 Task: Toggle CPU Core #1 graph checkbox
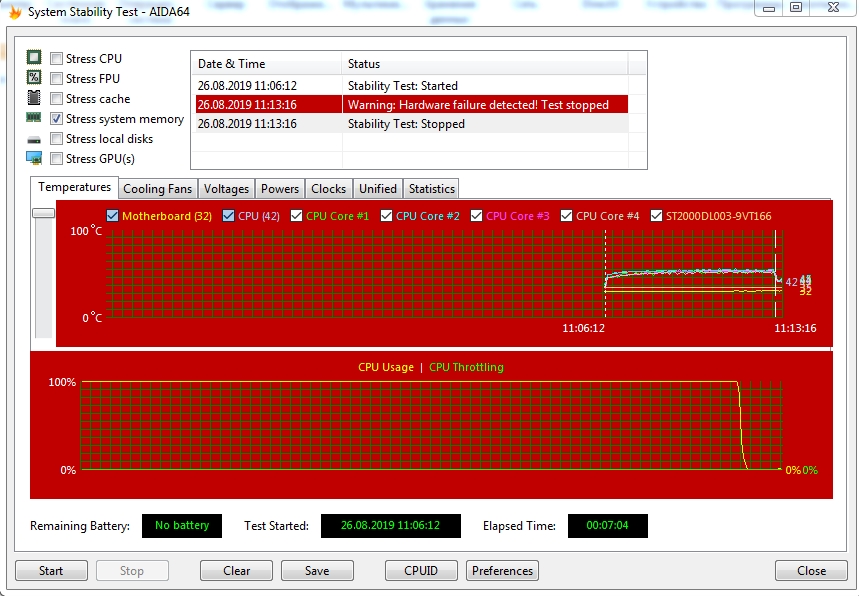pyautogui.click(x=296, y=216)
